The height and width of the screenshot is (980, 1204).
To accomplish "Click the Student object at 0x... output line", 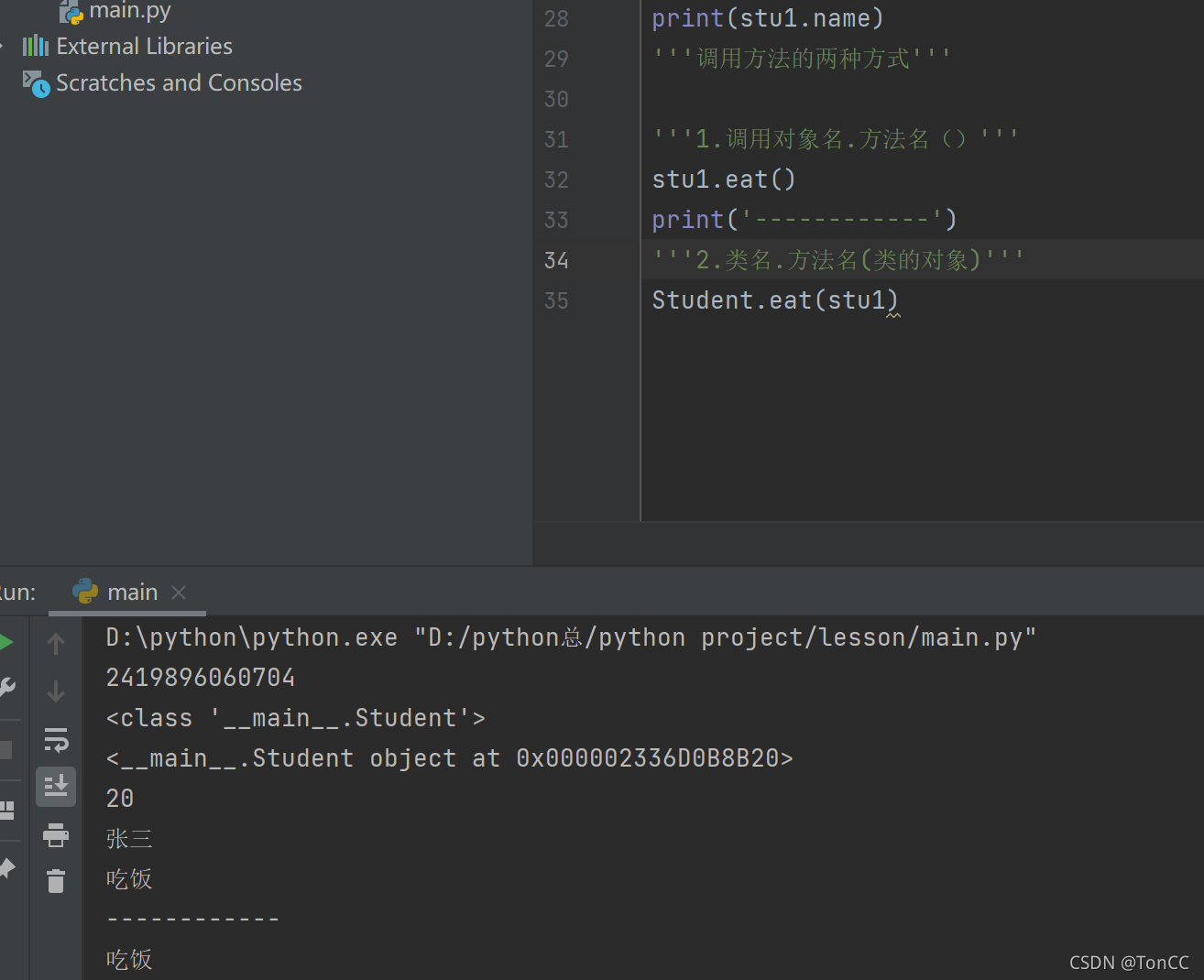I will pyautogui.click(x=449, y=758).
